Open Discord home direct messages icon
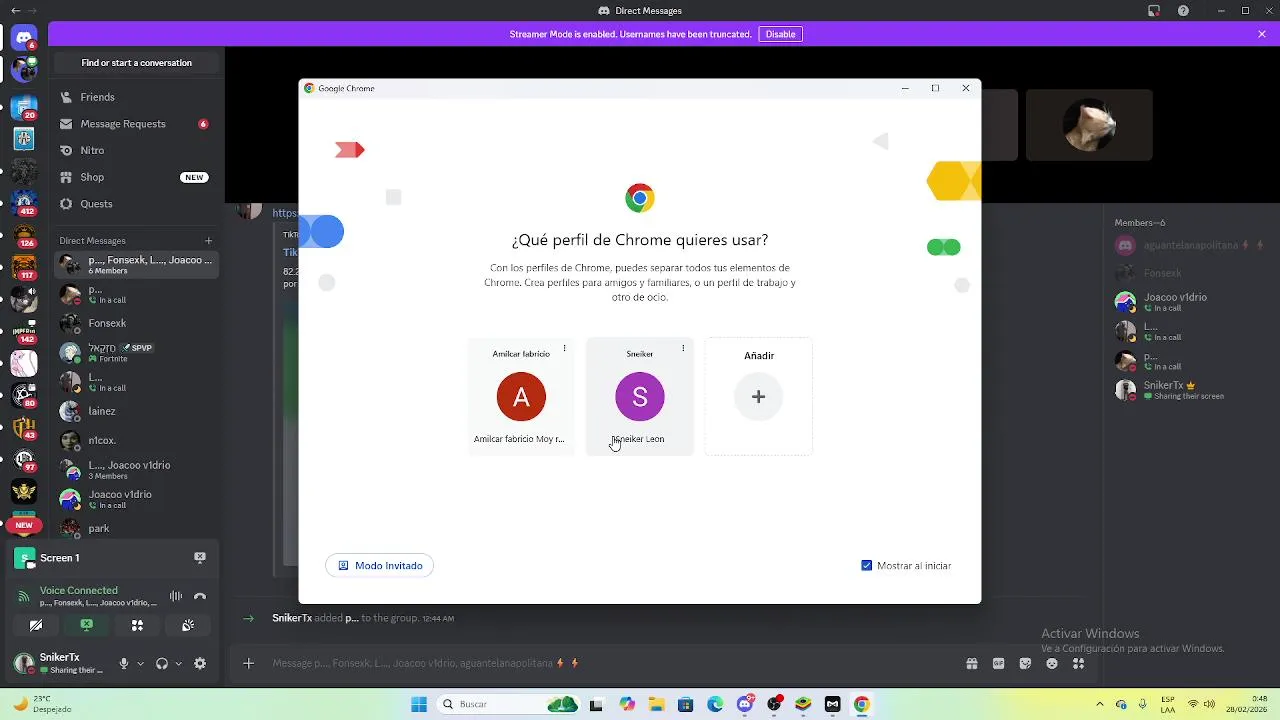This screenshot has width=1280, height=720. pyautogui.click(x=24, y=38)
